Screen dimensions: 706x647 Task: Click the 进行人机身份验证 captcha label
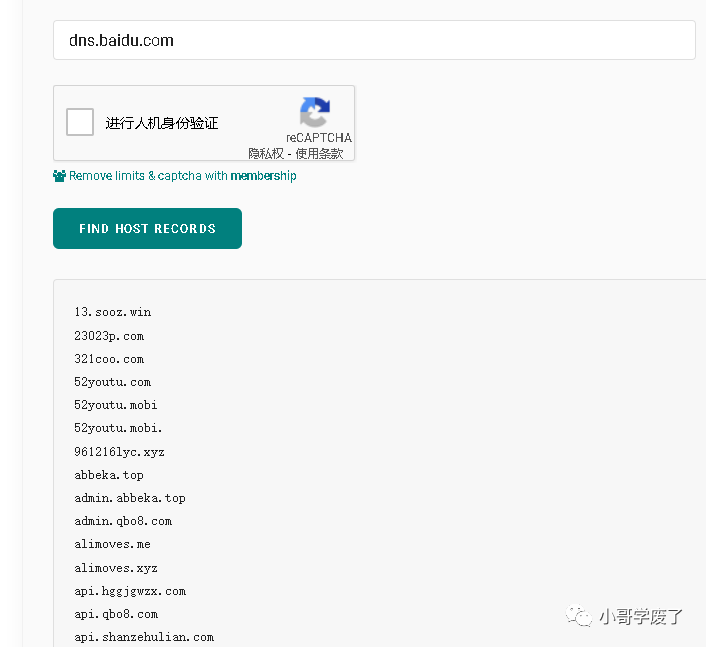pyautogui.click(x=162, y=123)
